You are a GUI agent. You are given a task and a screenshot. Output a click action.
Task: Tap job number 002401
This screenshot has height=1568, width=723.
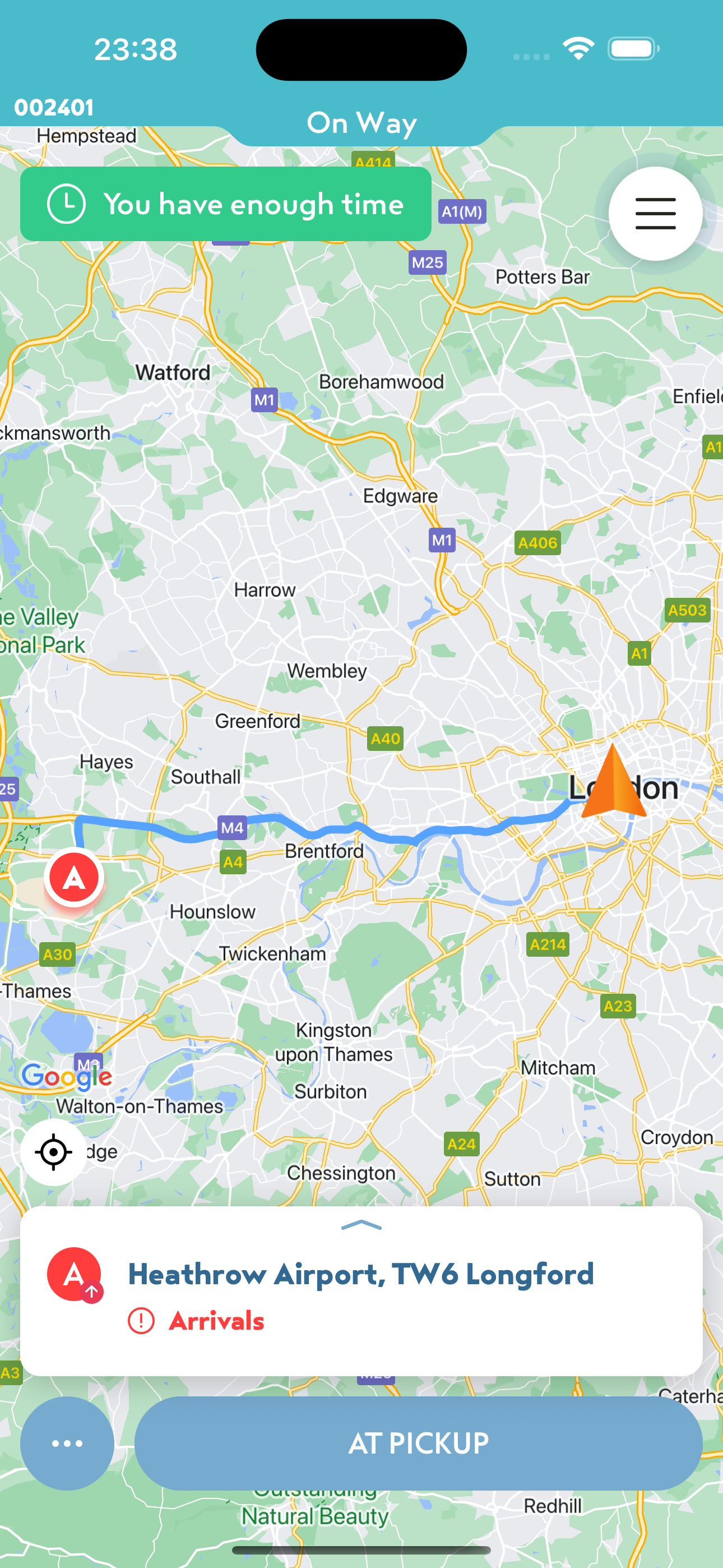click(x=54, y=107)
